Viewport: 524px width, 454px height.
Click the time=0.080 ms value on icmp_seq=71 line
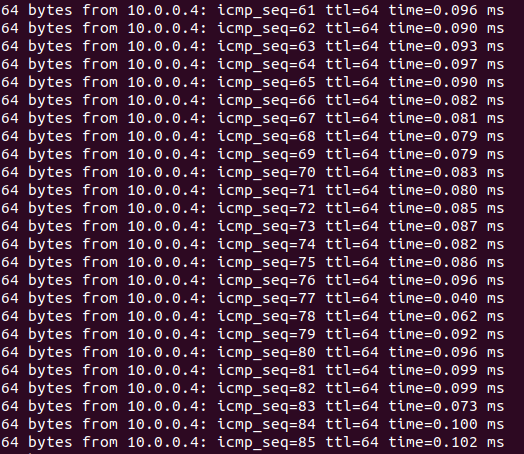(x=446, y=190)
